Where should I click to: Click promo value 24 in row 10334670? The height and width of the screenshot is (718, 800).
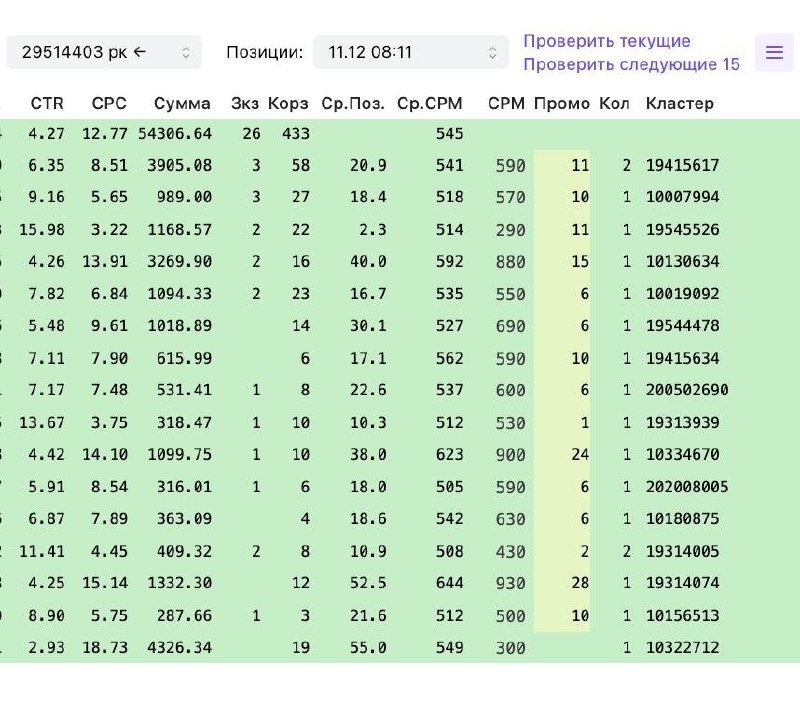click(x=580, y=454)
